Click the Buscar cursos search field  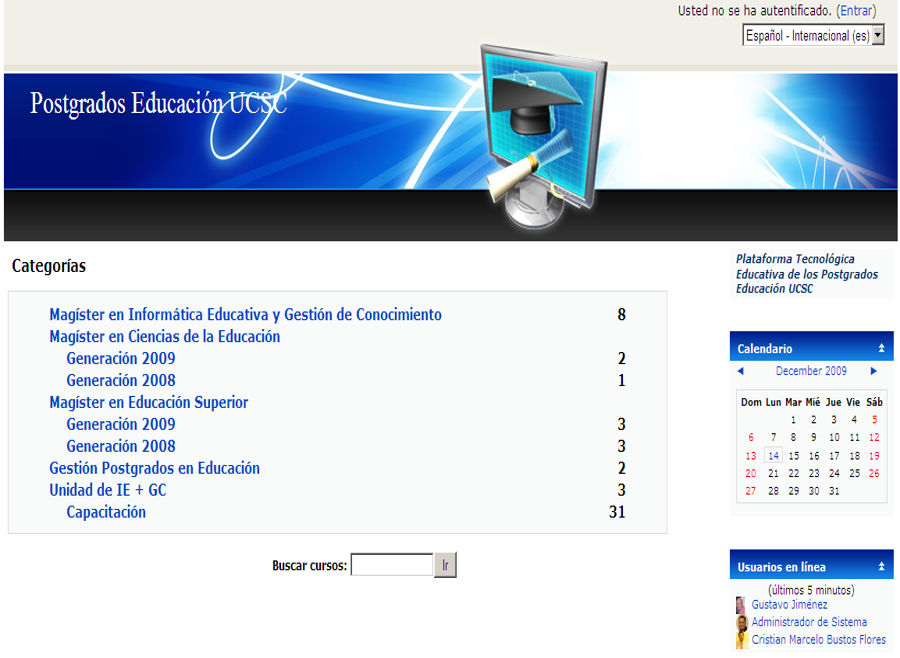click(x=391, y=565)
